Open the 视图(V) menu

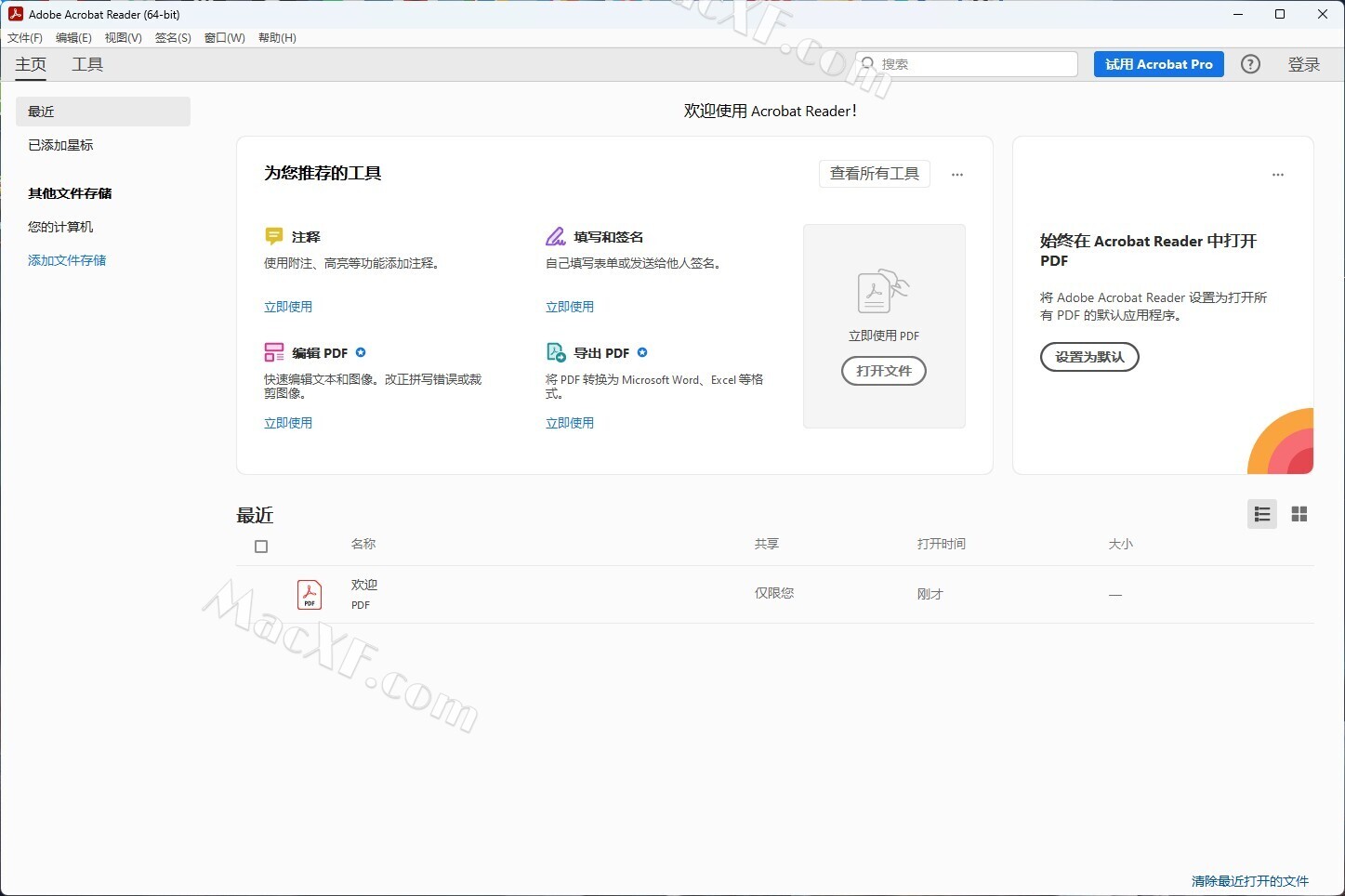[x=124, y=38]
